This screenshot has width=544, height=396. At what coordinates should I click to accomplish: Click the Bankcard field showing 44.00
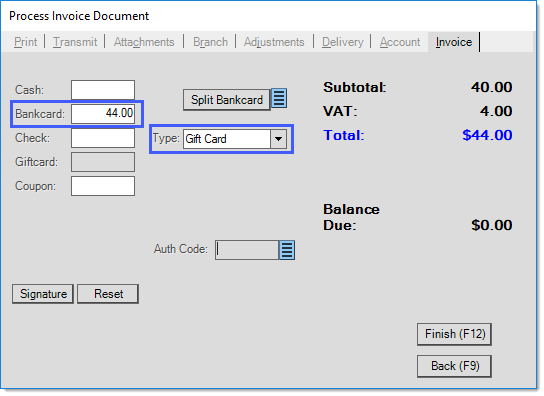point(103,113)
